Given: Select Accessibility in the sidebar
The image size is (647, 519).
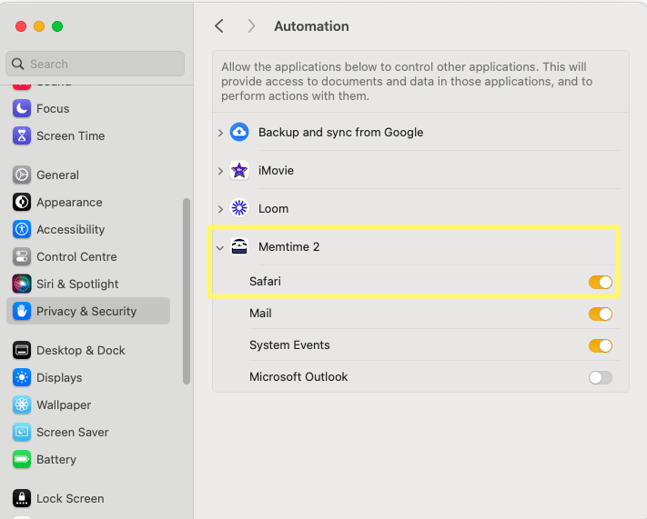Looking at the screenshot, I should click(x=88, y=229).
